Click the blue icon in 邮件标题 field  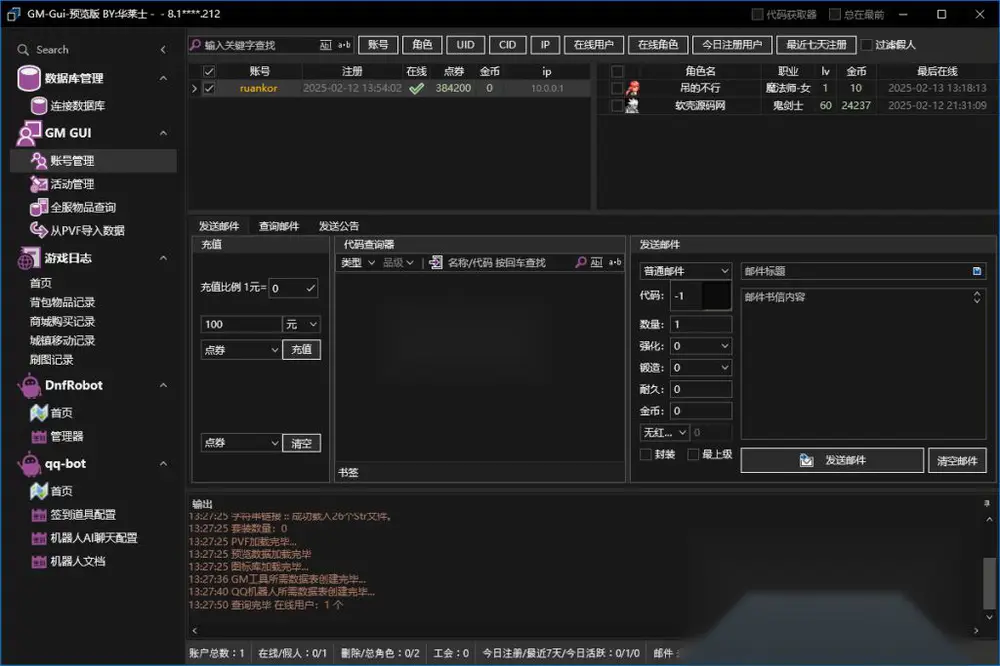pyautogui.click(x=976, y=271)
